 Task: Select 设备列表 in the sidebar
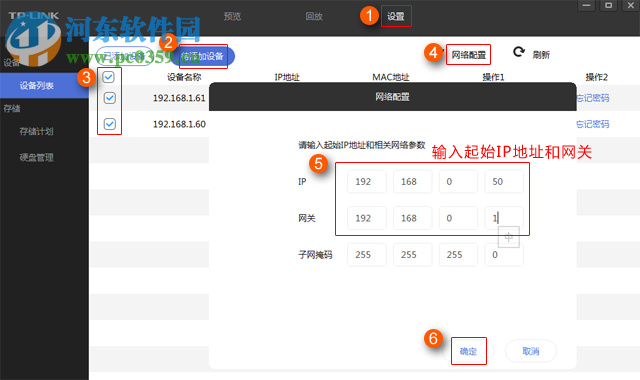click(44, 86)
